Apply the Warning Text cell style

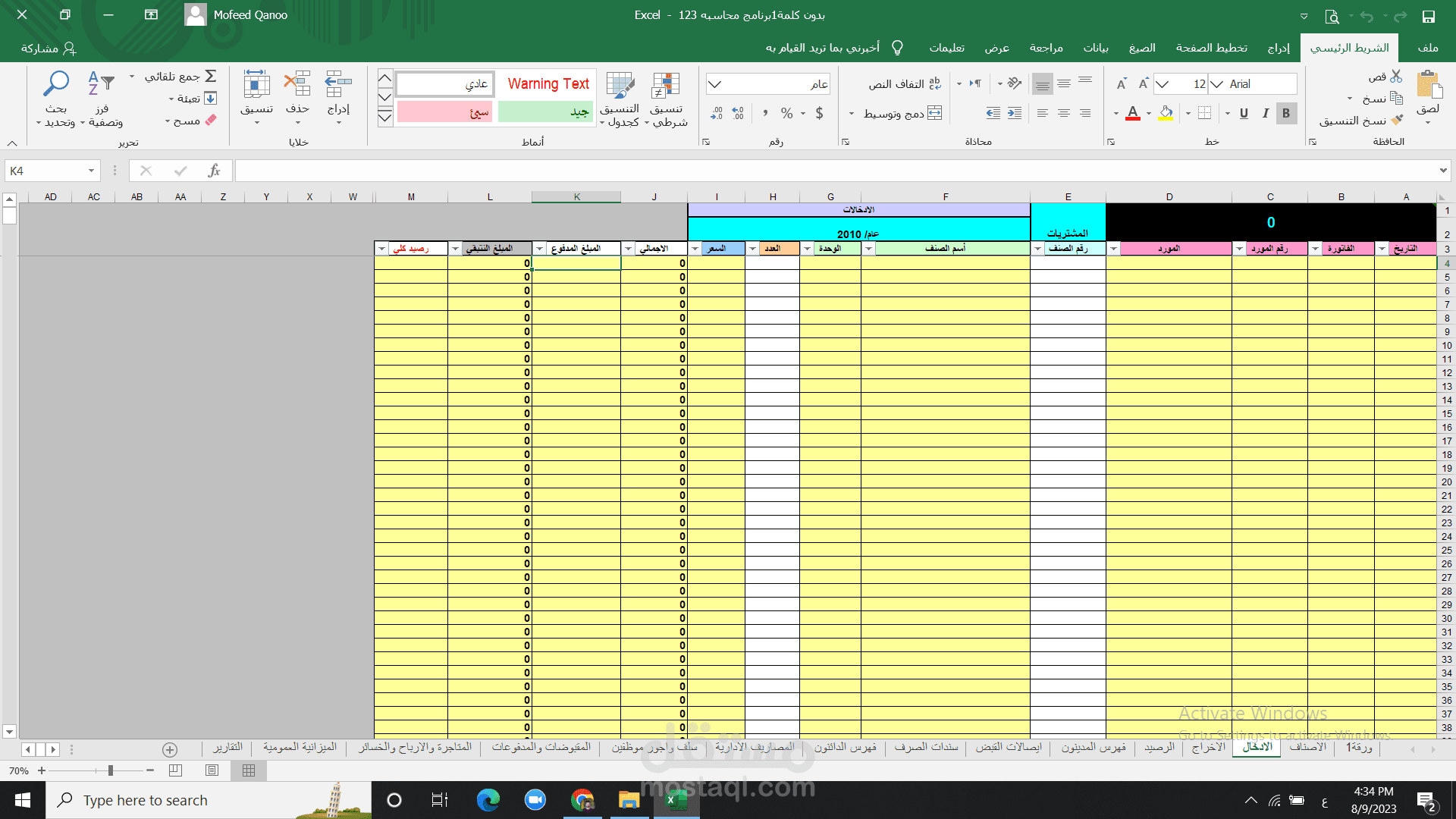548,84
